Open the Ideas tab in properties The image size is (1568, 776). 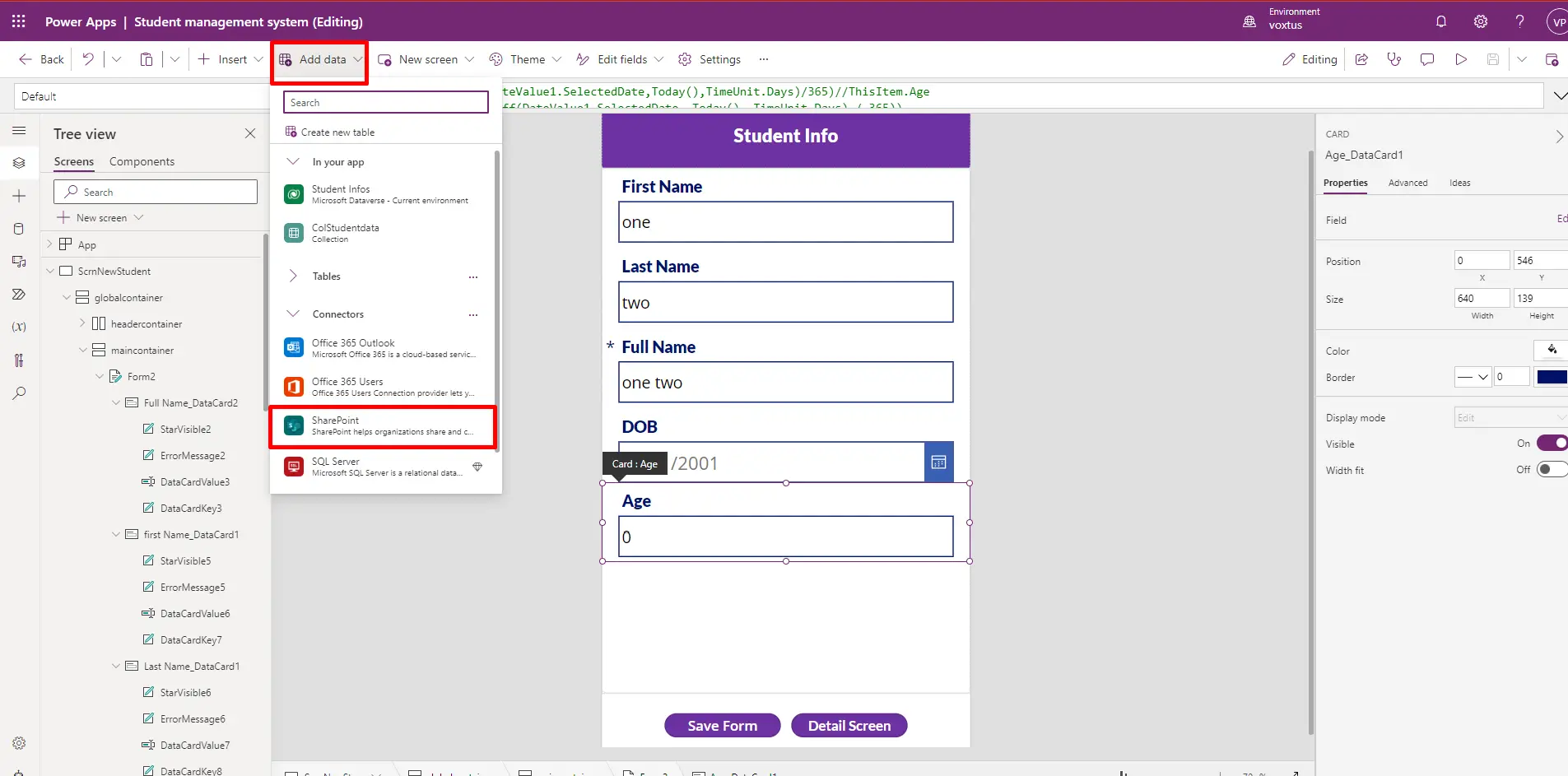pos(1459,183)
